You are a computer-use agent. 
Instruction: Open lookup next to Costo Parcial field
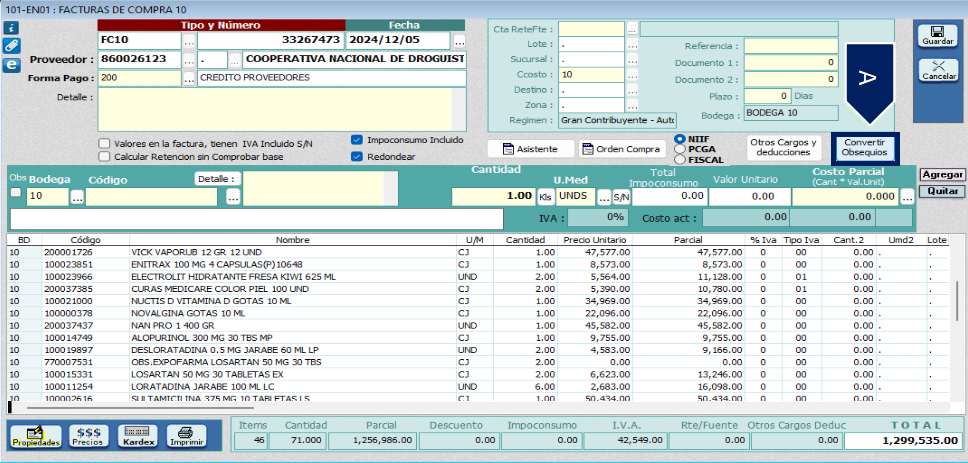tap(907, 198)
